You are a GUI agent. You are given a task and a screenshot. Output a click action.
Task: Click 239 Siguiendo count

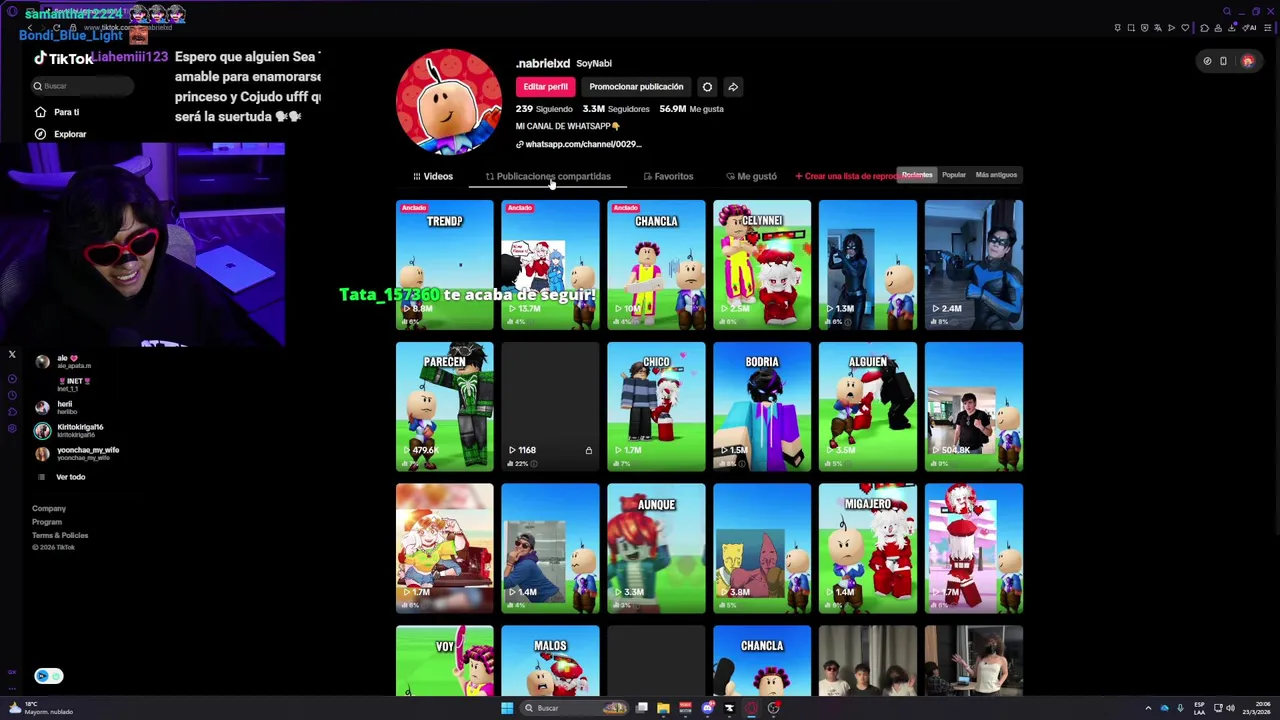click(544, 109)
